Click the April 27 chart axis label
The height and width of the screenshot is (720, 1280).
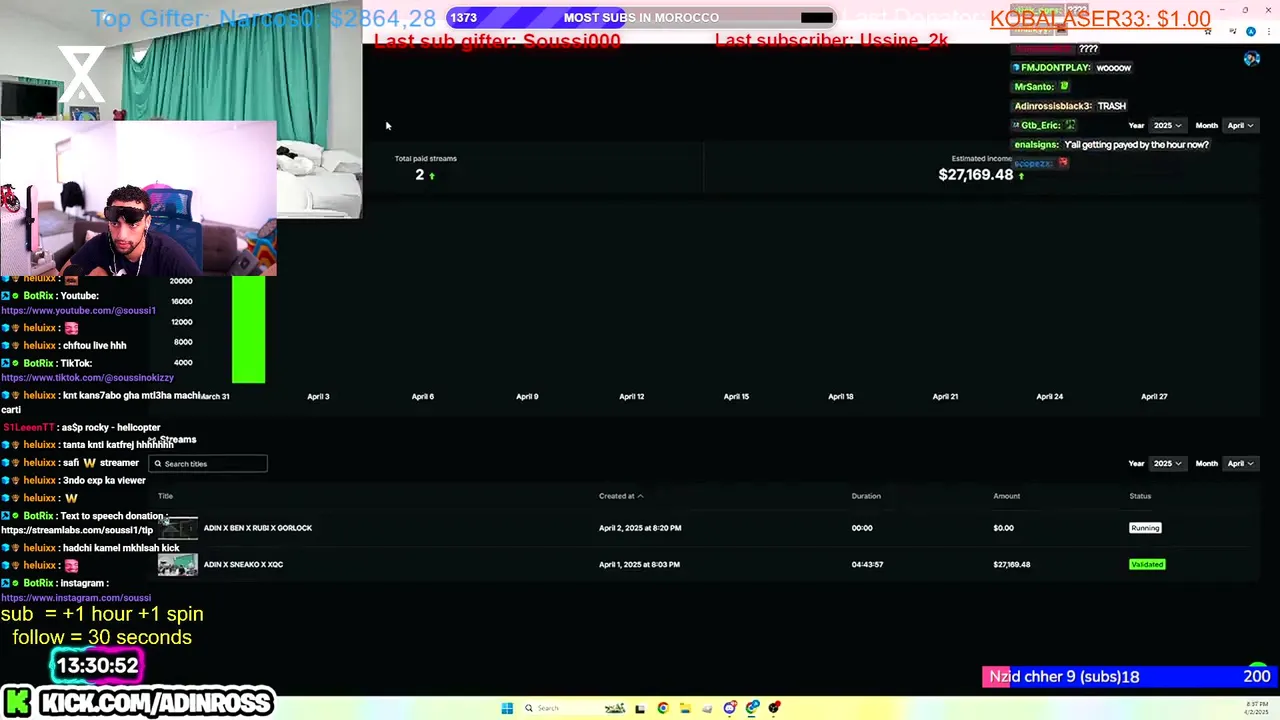(x=1154, y=397)
